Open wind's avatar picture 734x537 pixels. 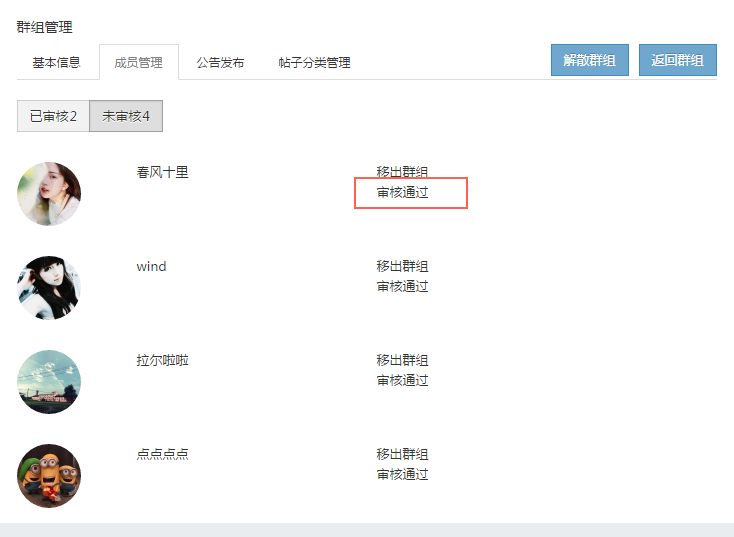click(x=49, y=288)
